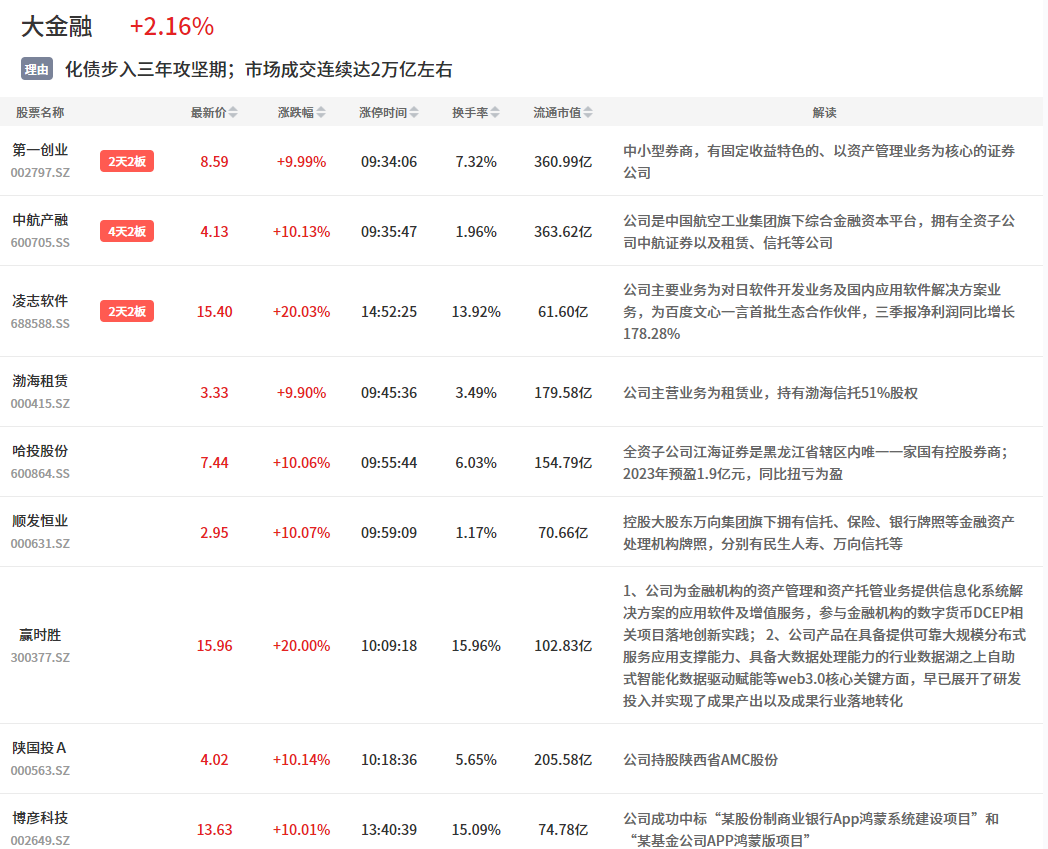Image resolution: width=1048 pixels, height=849 pixels.
Task: Open 中航产融 stock page
Action: 41,220
